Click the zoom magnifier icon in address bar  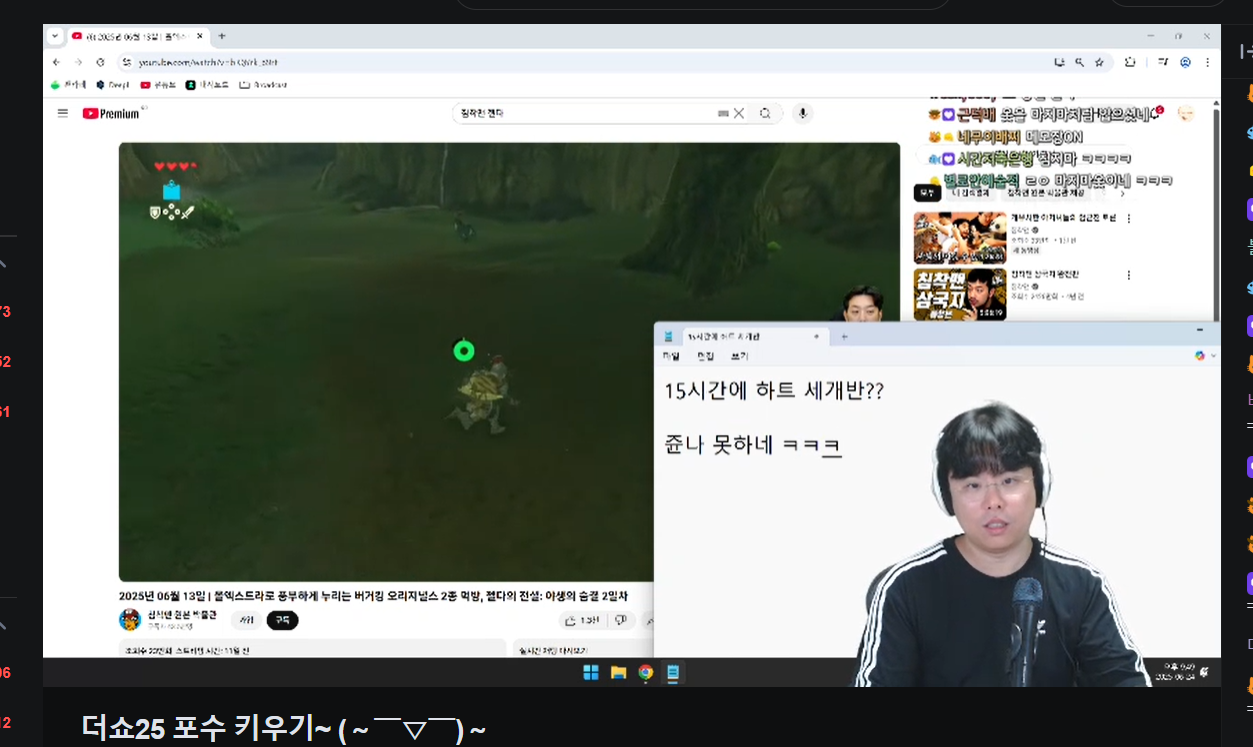tap(1079, 62)
